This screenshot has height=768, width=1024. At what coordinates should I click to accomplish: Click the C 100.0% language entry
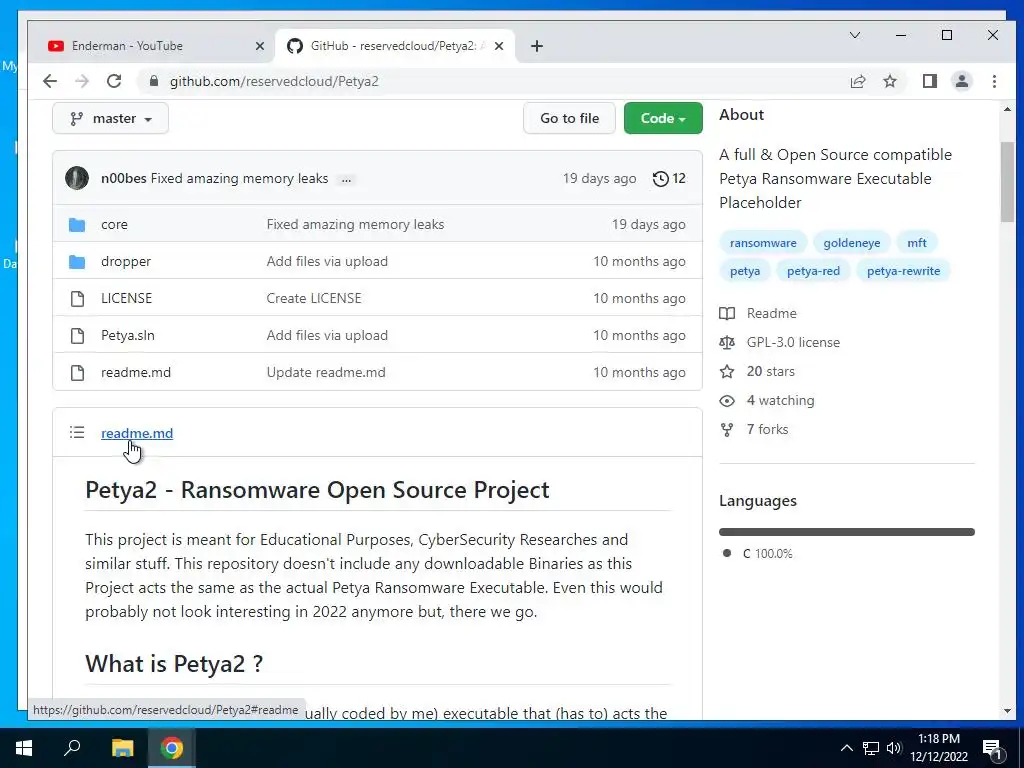coord(759,554)
